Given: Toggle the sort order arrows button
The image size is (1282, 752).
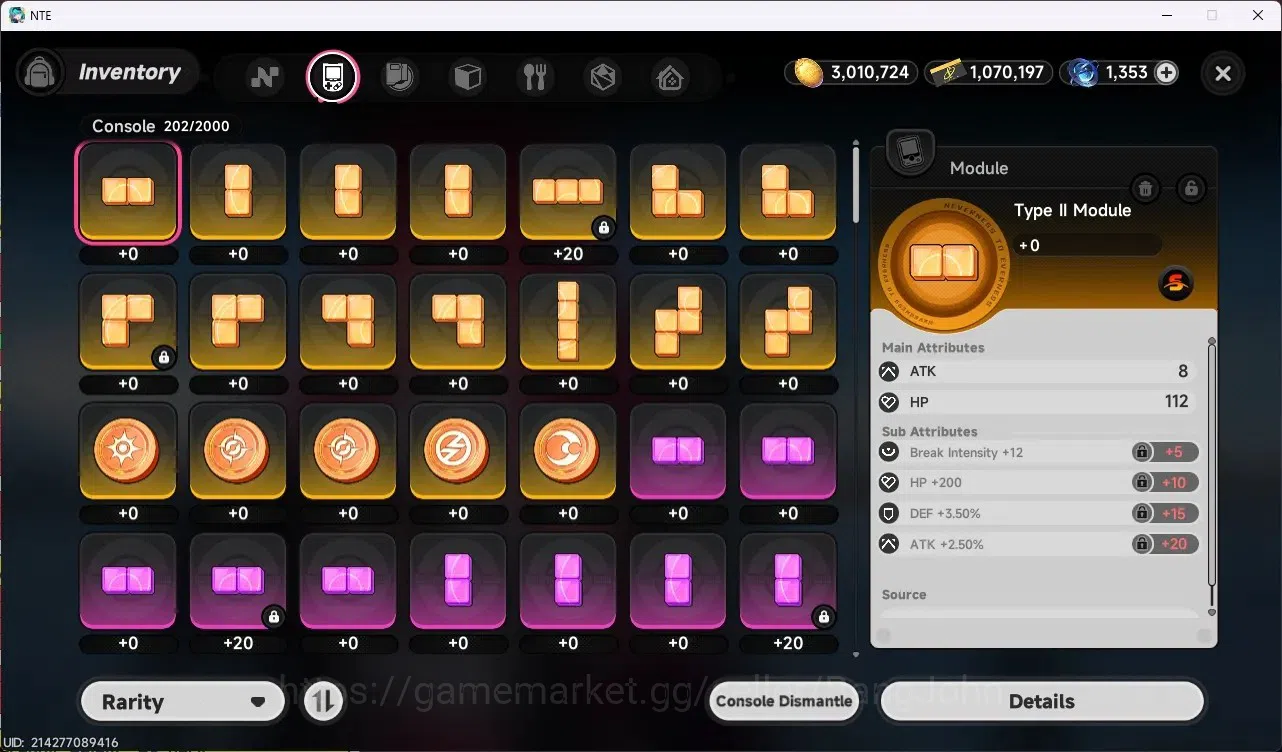Looking at the screenshot, I should coord(322,701).
